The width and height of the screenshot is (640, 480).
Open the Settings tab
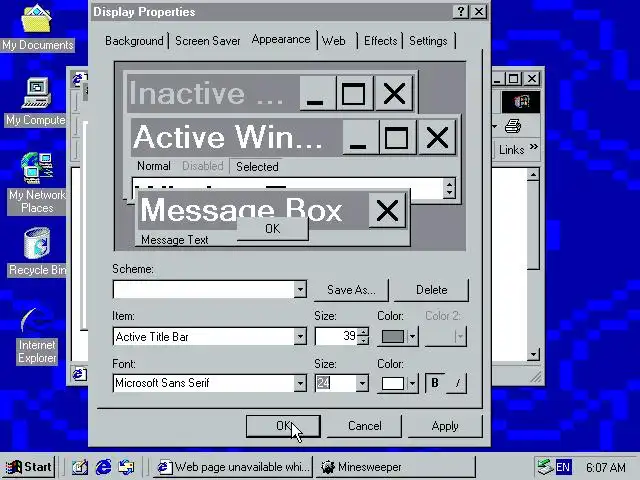pyautogui.click(x=428, y=41)
